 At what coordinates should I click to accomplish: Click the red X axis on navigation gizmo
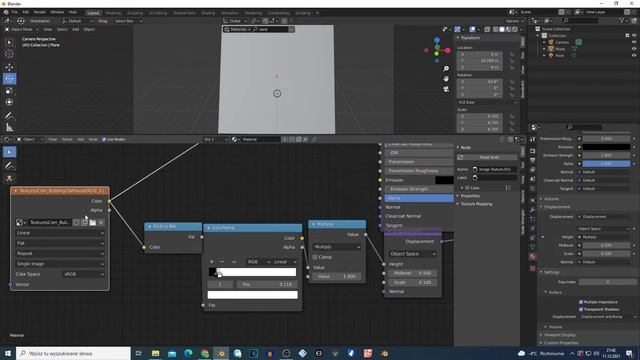click(448, 50)
